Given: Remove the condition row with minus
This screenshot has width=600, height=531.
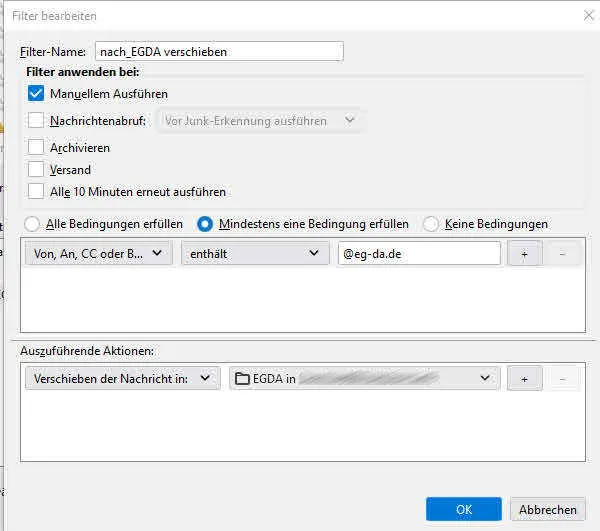Looking at the screenshot, I should (x=562, y=254).
